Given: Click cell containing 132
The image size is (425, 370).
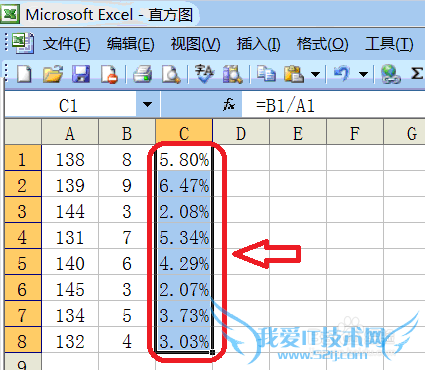Looking at the screenshot, I should click(x=70, y=340).
